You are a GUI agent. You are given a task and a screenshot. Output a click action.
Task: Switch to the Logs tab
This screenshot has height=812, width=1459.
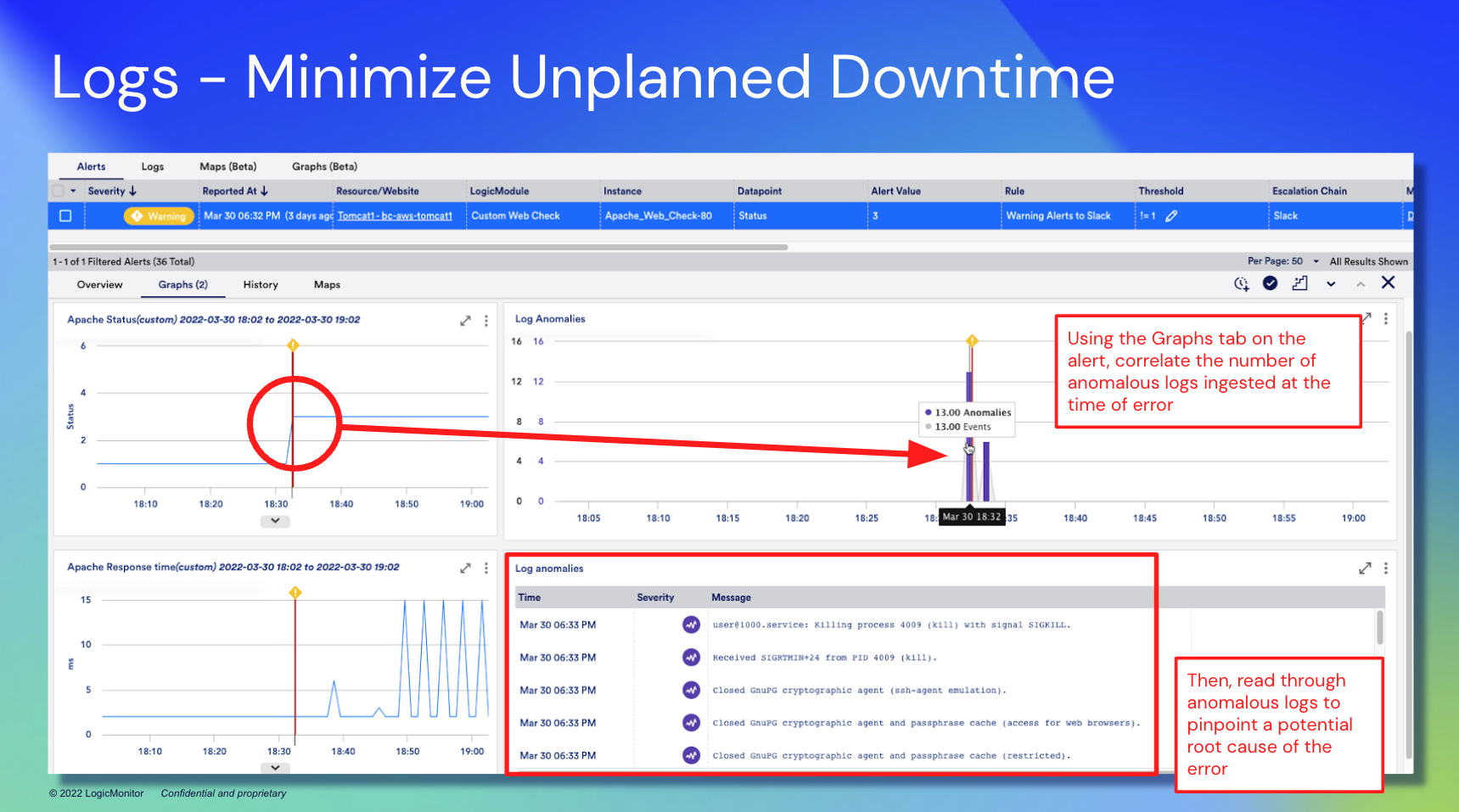153,167
